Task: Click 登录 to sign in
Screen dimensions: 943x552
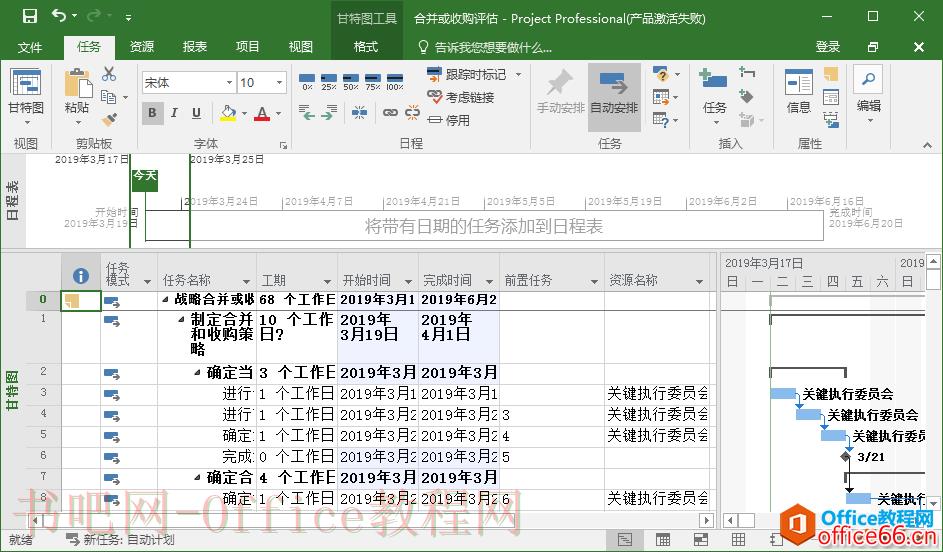Action: tap(828, 47)
